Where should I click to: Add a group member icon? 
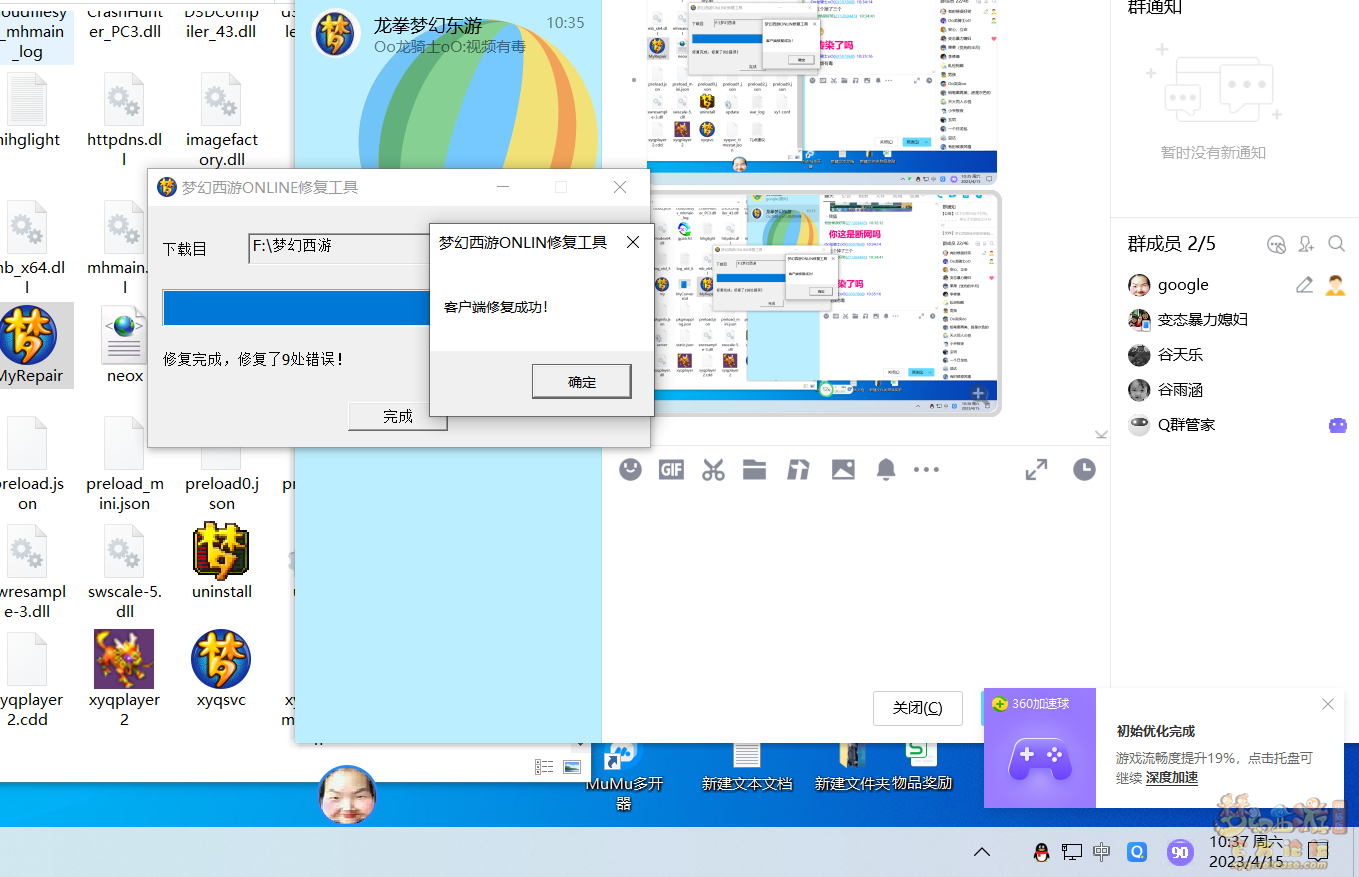click(x=1306, y=244)
